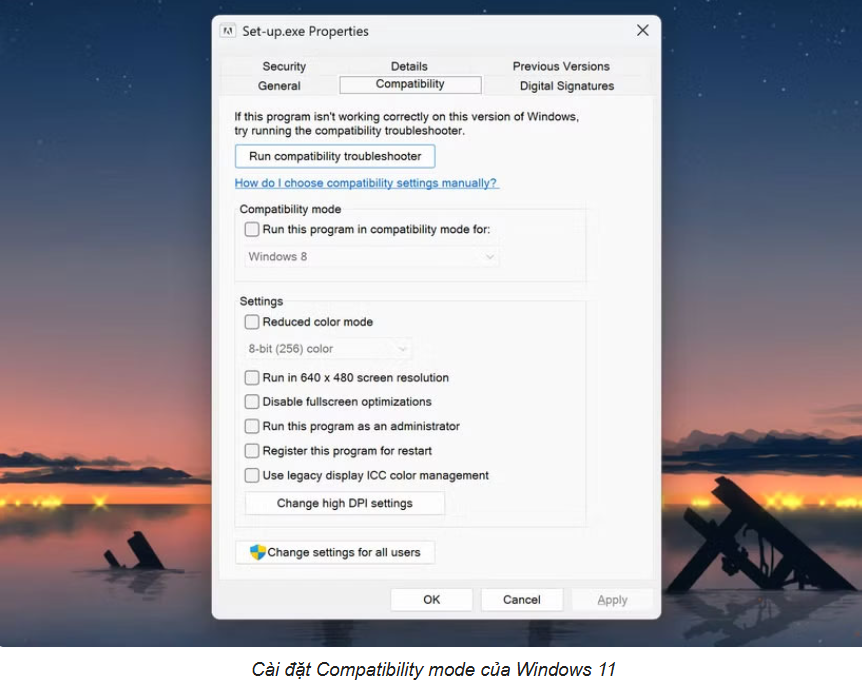Expand the 8-bit (256) color dropdown
Screen dimensions: 862x683
coord(329,349)
